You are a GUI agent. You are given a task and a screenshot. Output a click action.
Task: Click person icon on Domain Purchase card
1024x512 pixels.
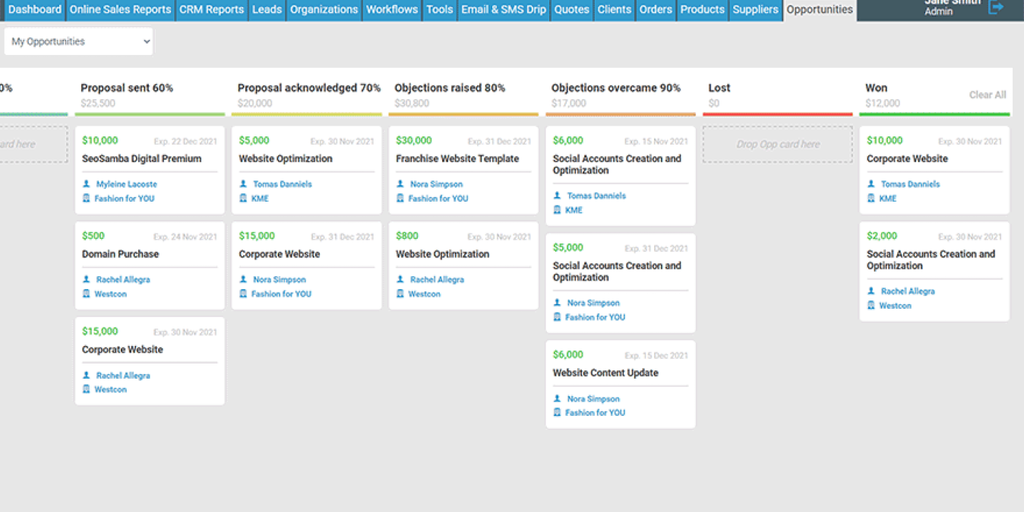[86, 280]
